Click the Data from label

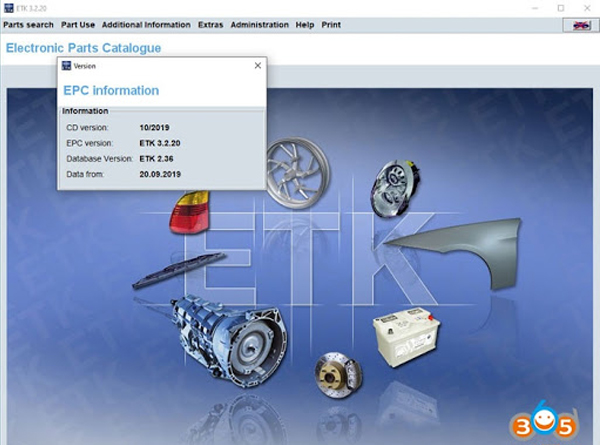[85, 174]
